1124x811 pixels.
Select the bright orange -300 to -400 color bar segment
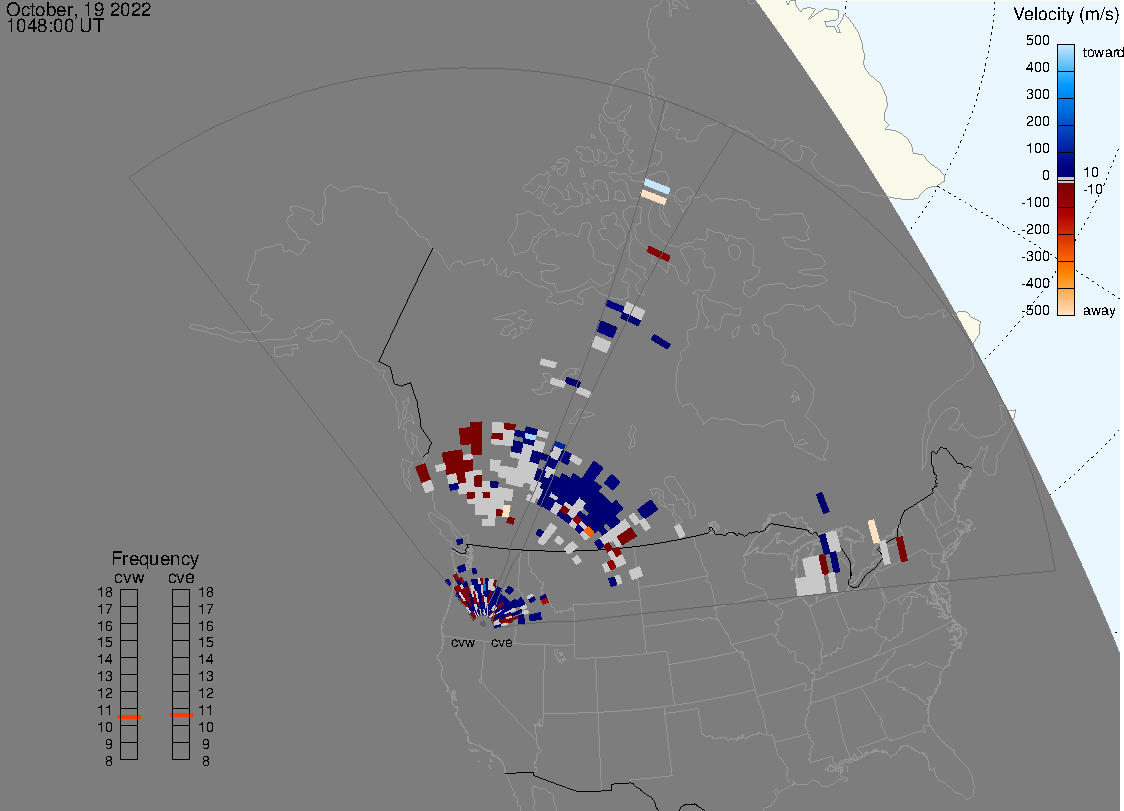click(1066, 275)
